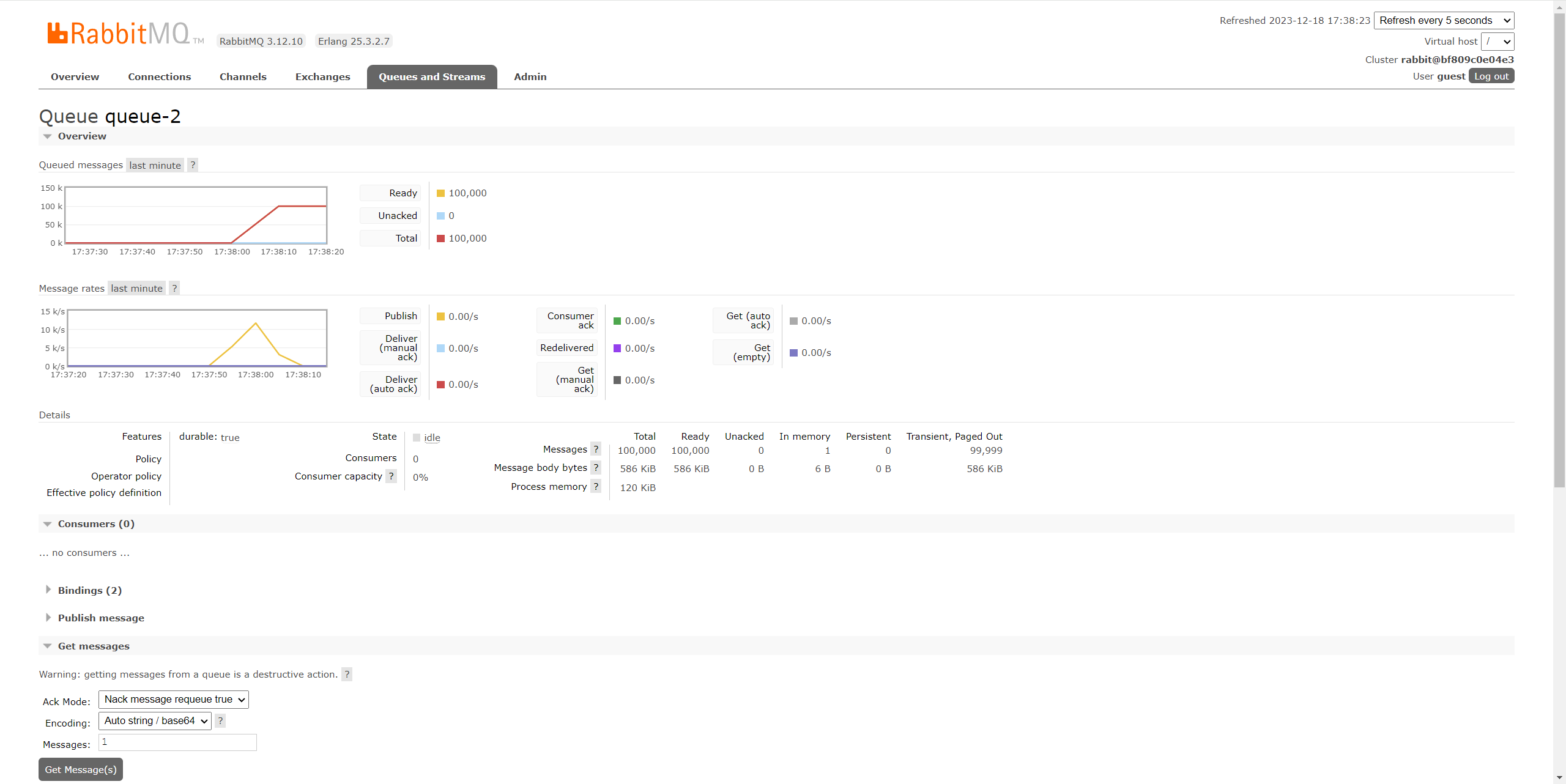
Task: Switch to the Exchanges tab
Action: [322, 77]
